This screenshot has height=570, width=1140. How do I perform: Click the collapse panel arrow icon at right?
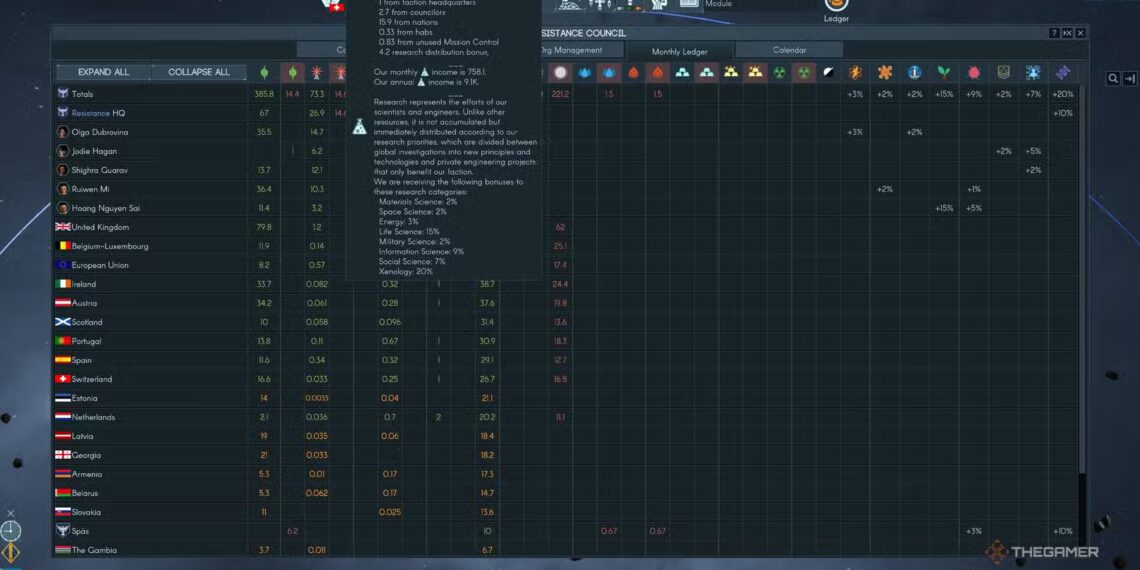click(1130, 79)
